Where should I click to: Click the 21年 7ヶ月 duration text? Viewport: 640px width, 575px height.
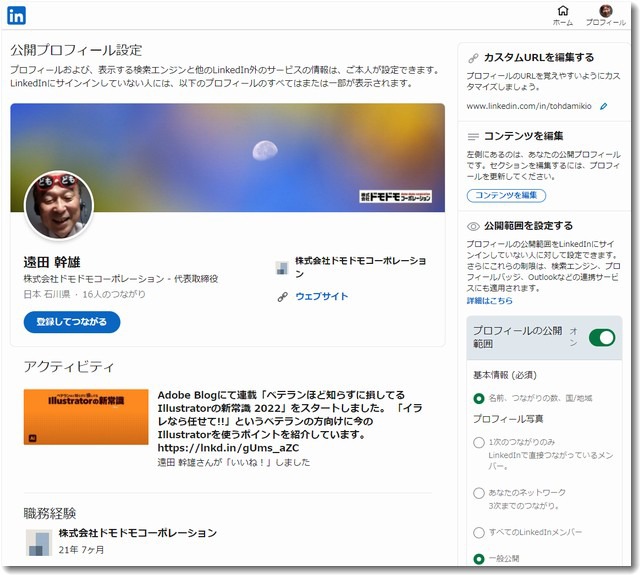[x=81, y=550]
